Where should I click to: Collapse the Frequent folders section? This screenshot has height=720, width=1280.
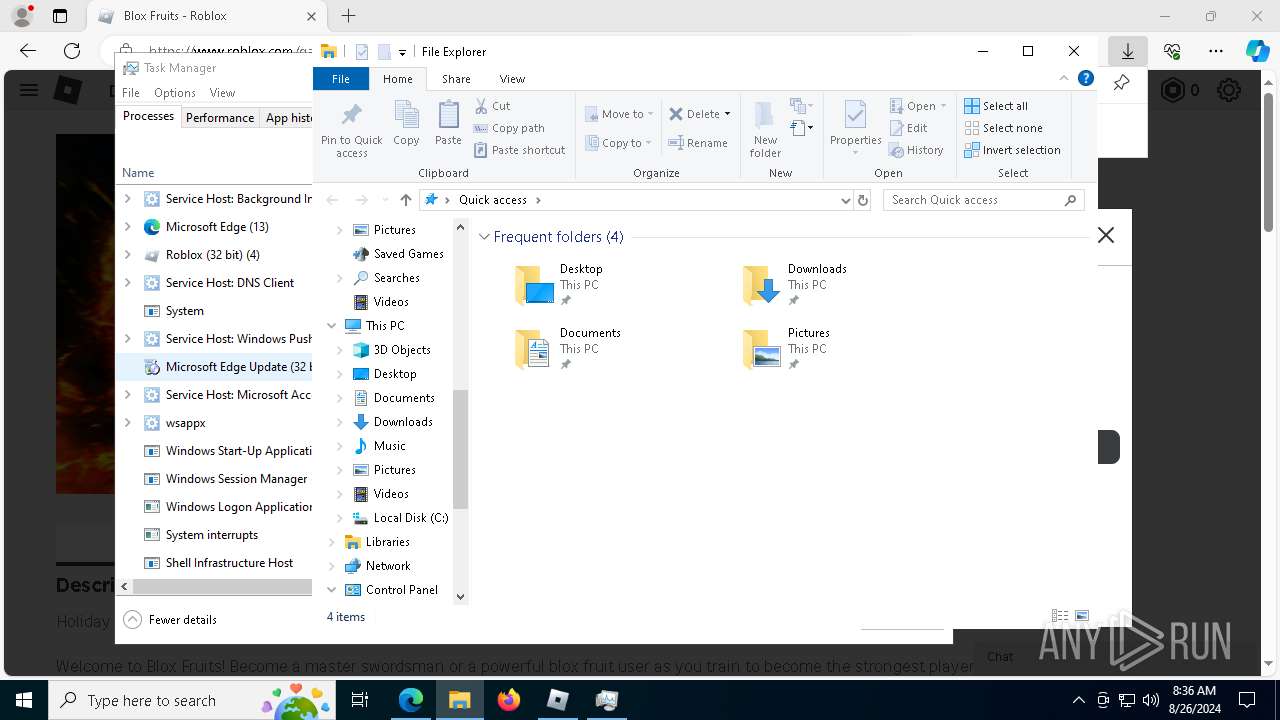(x=485, y=237)
